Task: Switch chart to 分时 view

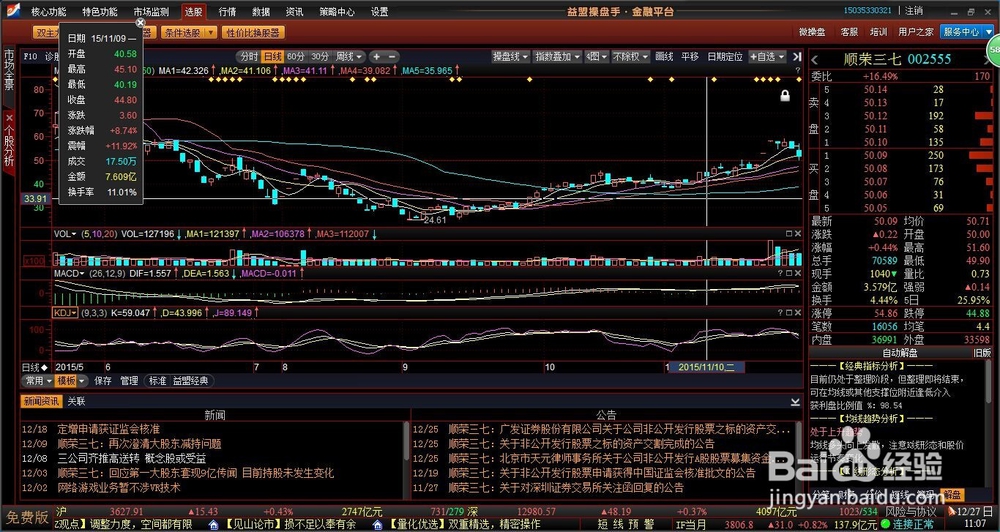Action: coord(248,56)
